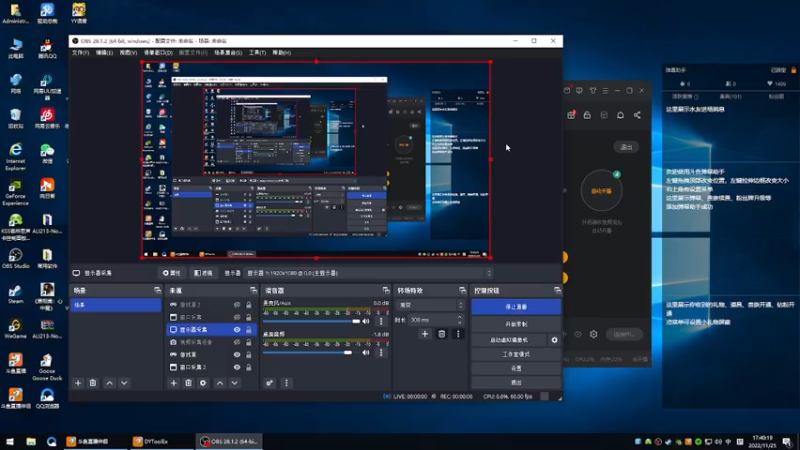This screenshot has width=800, height=450.
Task: Open virtual camera settings with the gear icon
Action: (x=555, y=340)
